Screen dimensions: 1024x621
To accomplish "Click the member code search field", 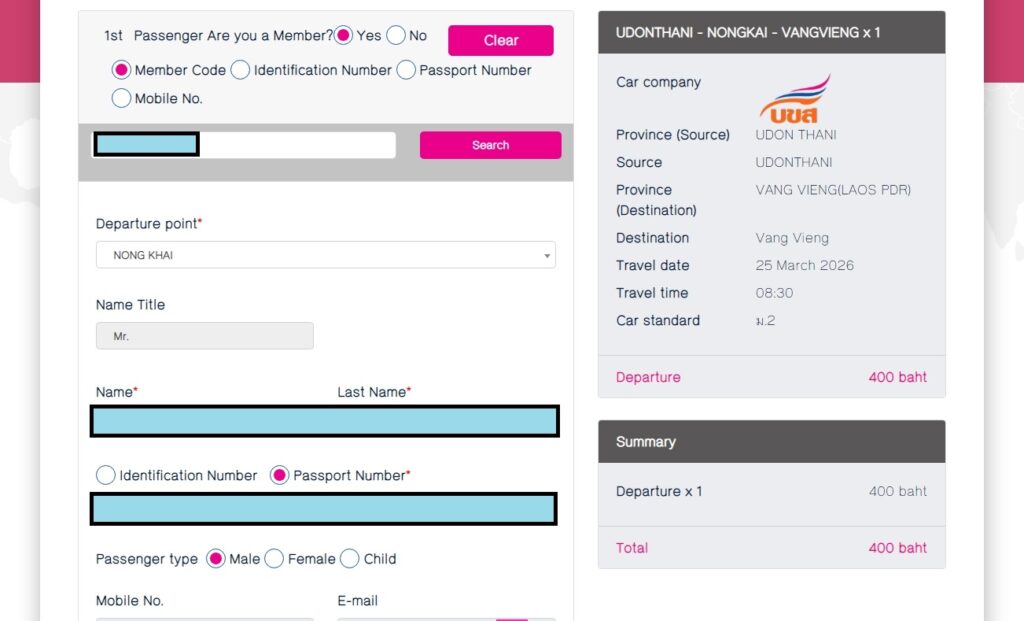I will pos(244,145).
